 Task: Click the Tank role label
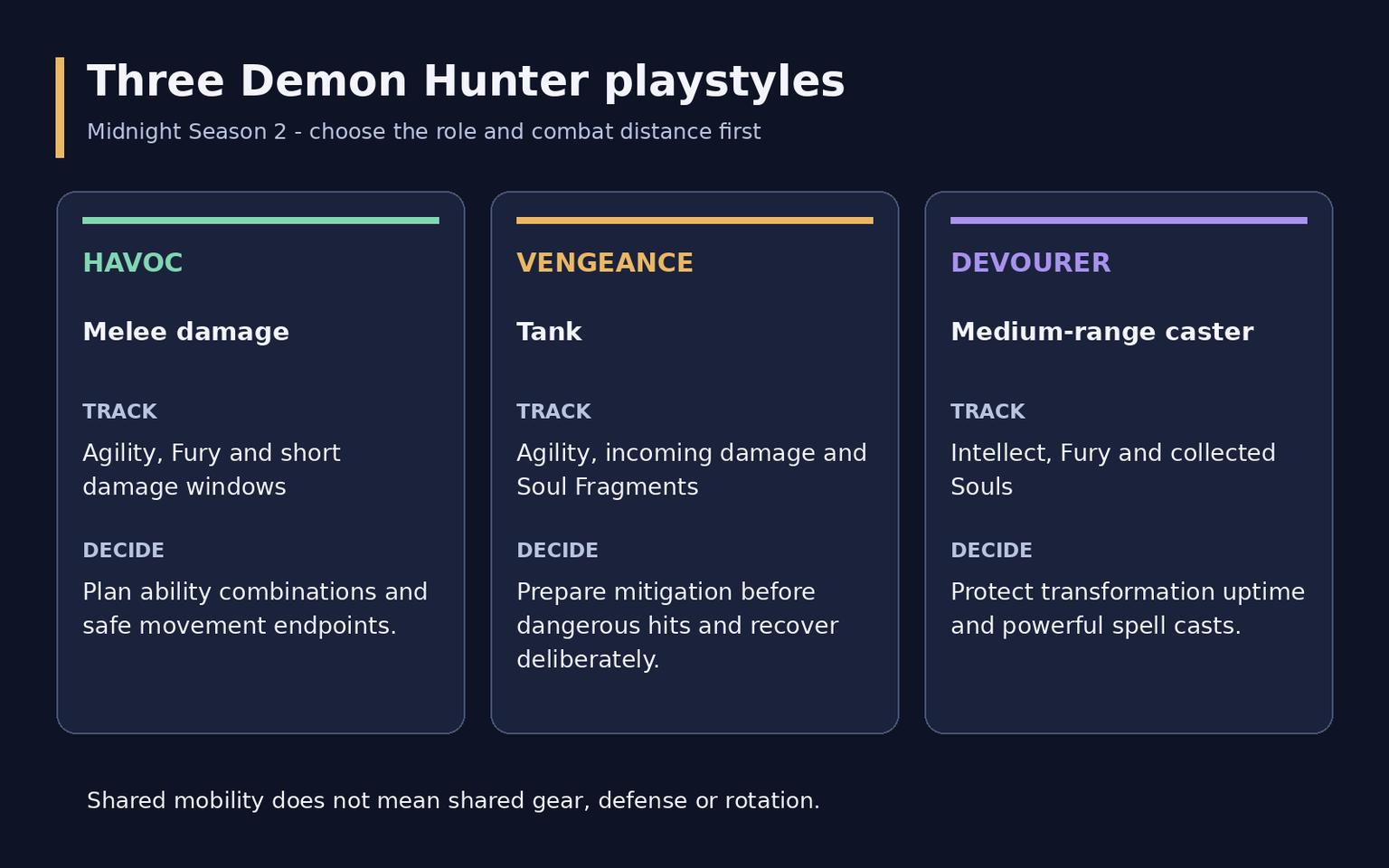tap(549, 332)
